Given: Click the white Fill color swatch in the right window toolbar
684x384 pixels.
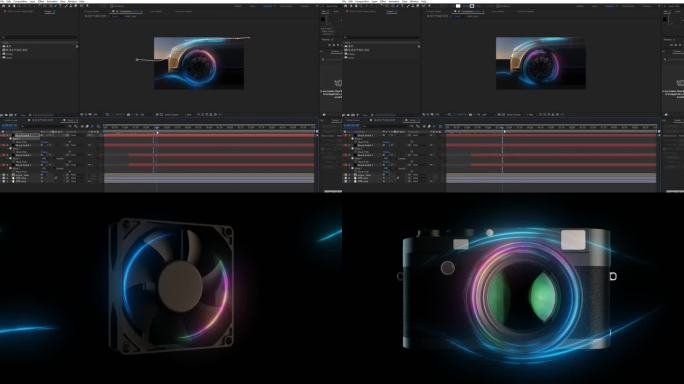Looking at the screenshot, I should 458,6.
